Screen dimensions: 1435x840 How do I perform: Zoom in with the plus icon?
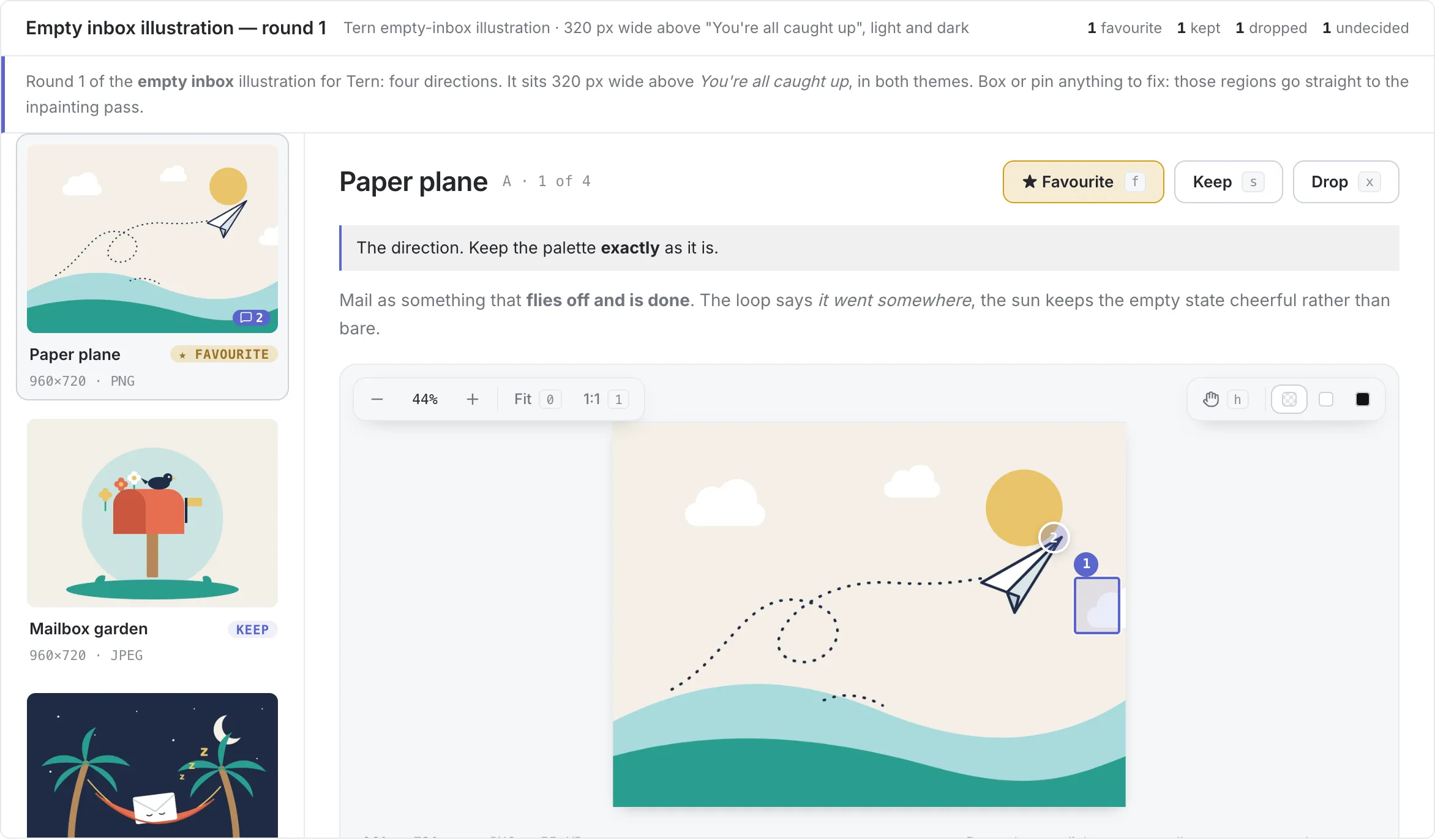[x=472, y=399]
